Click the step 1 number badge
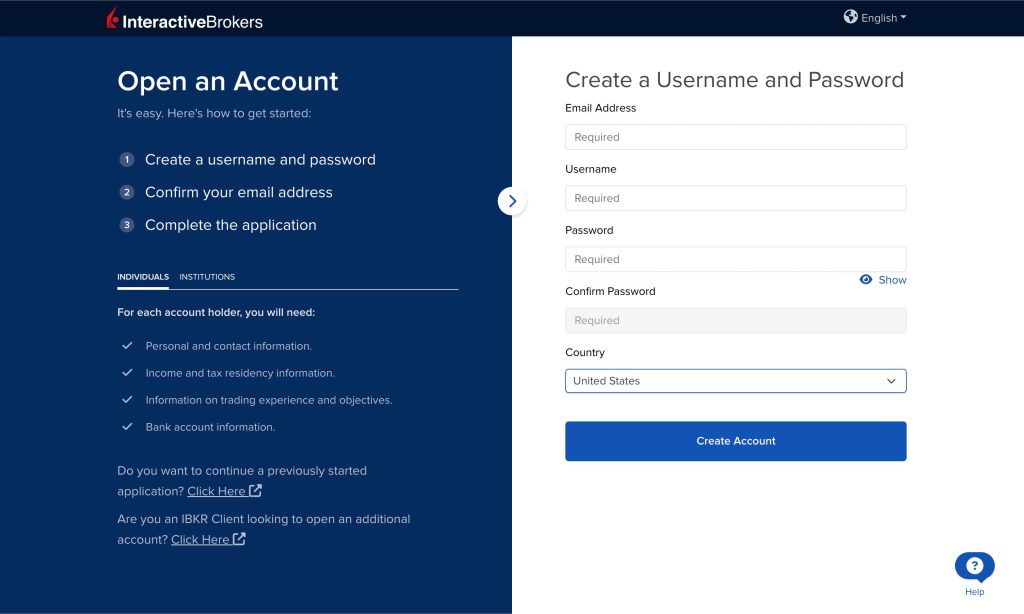The height and width of the screenshot is (614, 1024). [x=127, y=160]
